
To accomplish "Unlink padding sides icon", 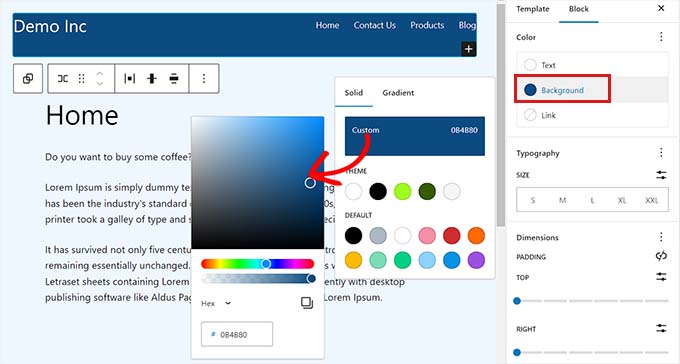I will coord(661,256).
